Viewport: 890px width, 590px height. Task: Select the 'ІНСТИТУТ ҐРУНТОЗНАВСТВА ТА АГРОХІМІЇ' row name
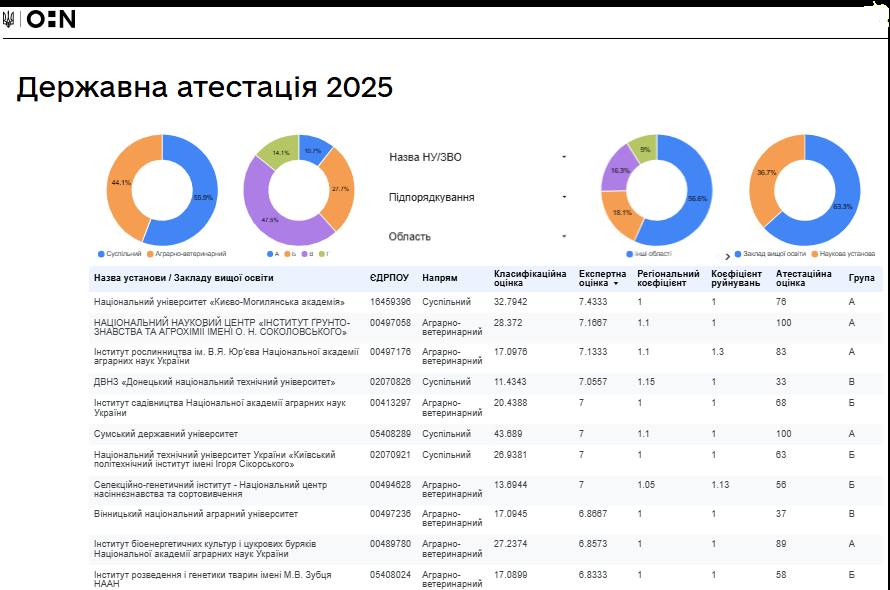(222, 327)
